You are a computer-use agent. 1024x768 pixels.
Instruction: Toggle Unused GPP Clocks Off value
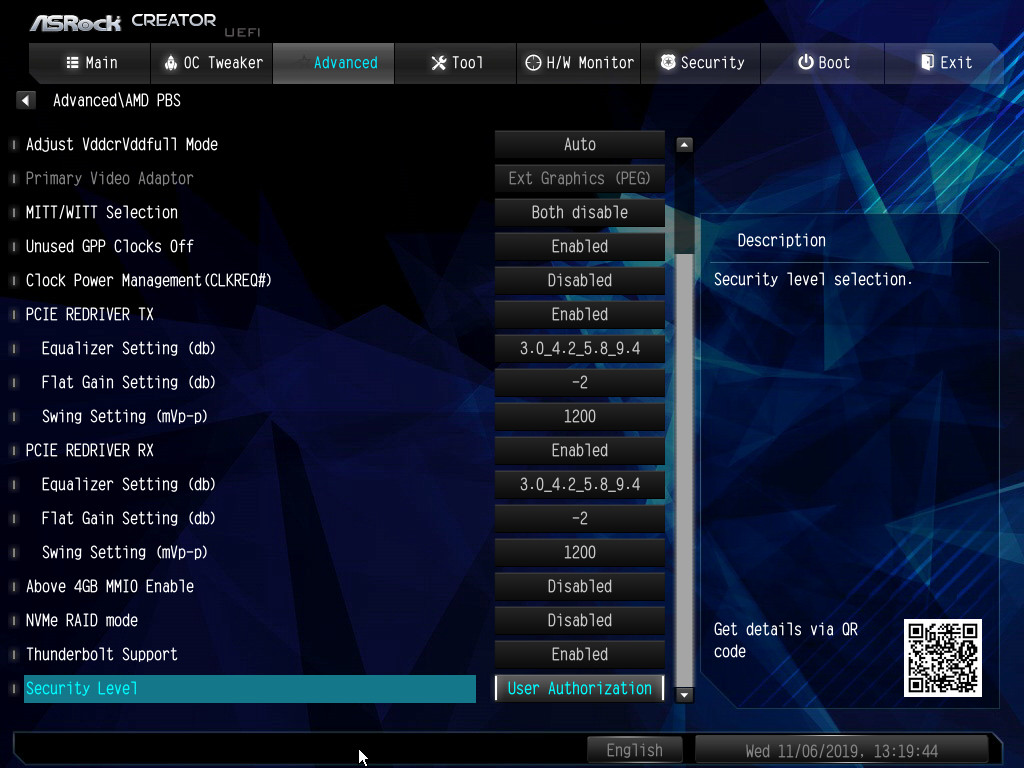point(579,246)
